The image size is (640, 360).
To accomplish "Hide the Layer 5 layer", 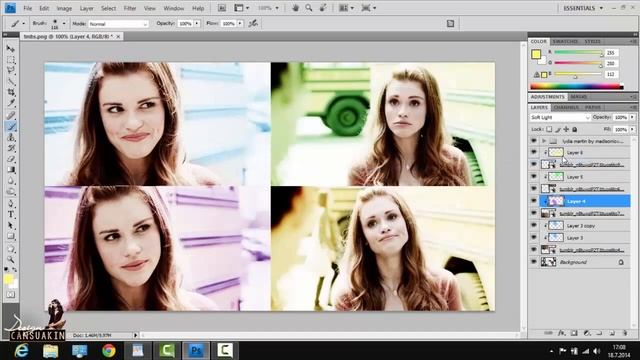I will pos(533,177).
